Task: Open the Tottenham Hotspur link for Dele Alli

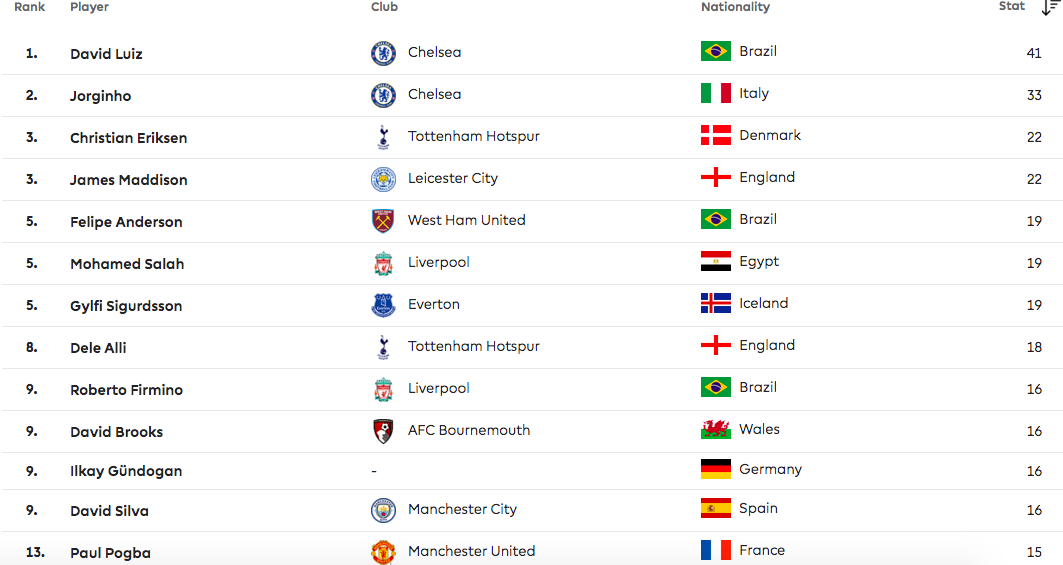Action: [473, 346]
